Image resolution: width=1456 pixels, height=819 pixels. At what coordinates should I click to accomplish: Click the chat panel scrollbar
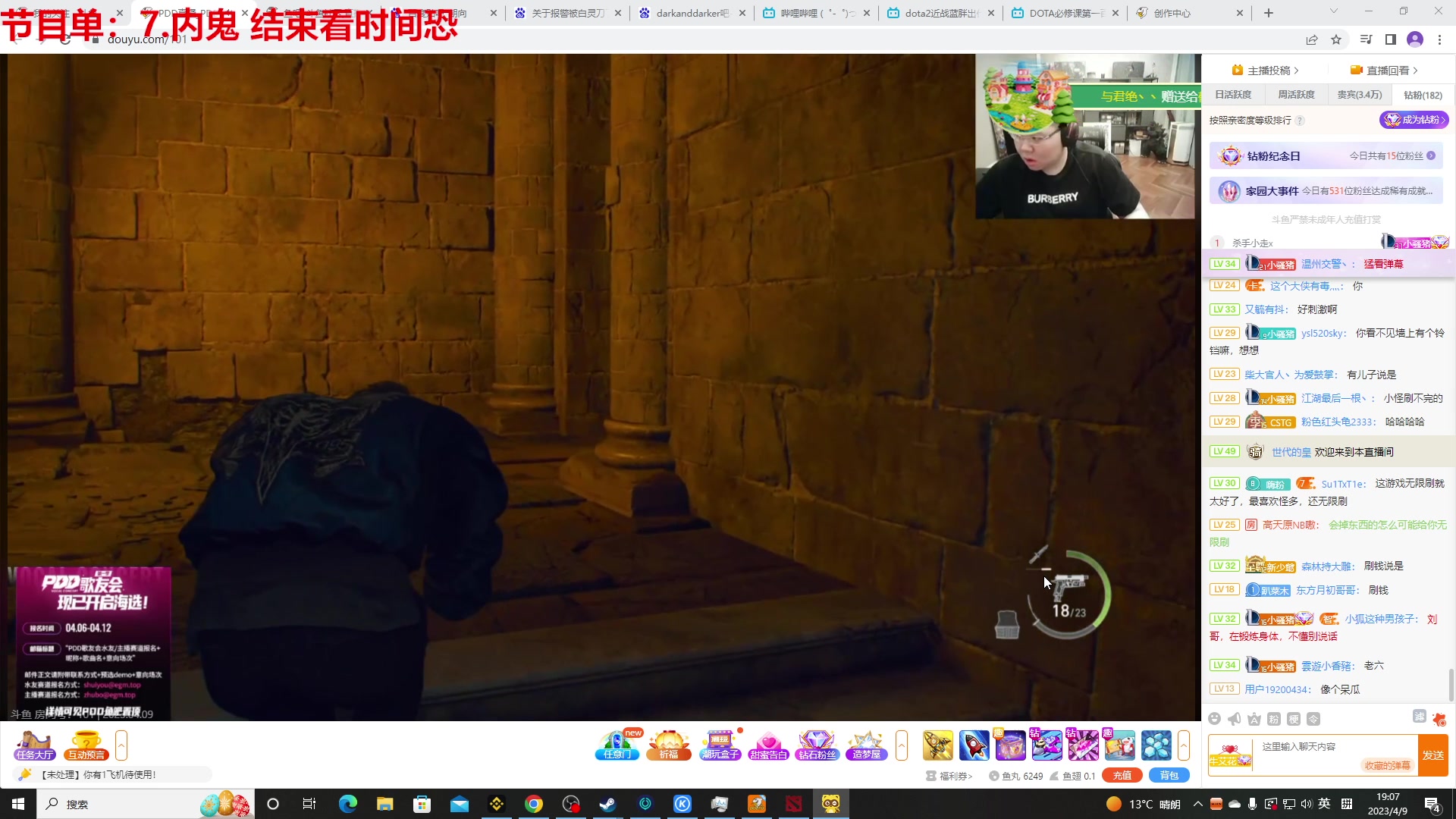(x=1451, y=685)
